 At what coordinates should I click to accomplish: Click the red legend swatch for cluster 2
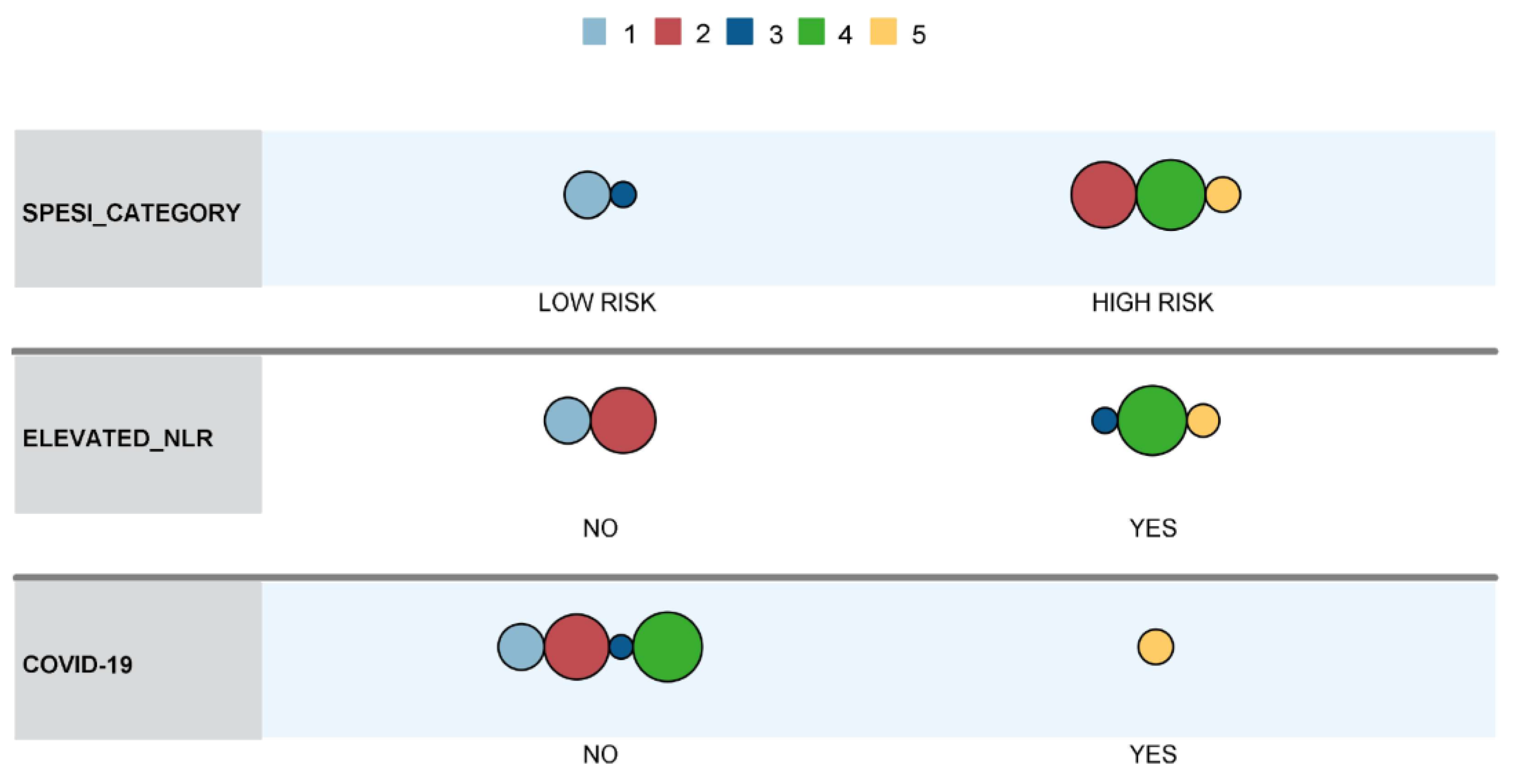(668, 32)
